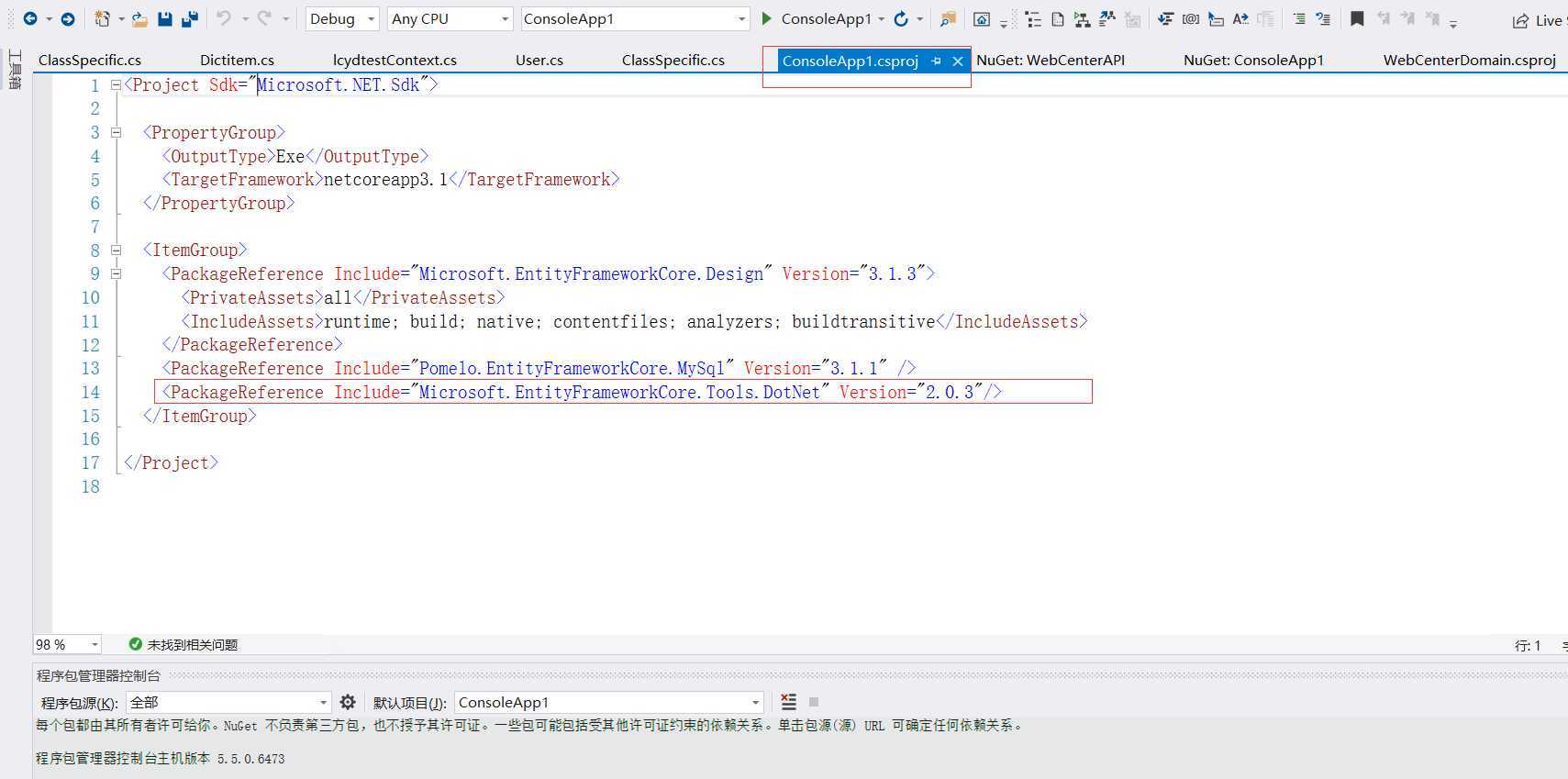Pin the ConsoleApp1.csproj tab
The height and width of the screenshot is (779, 1568).
(x=936, y=61)
